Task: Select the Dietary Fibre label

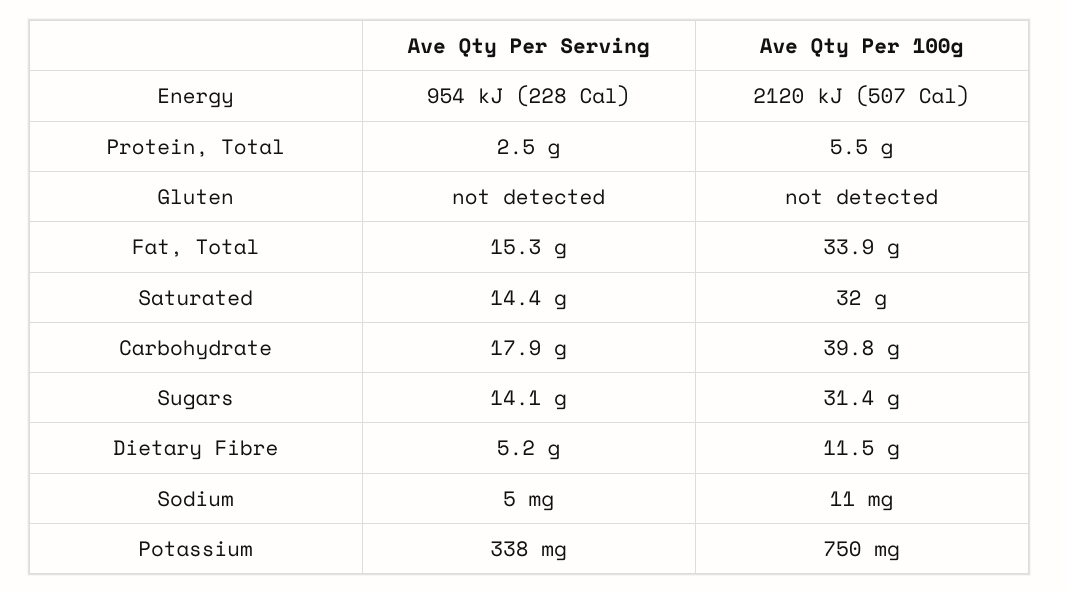Action: [x=195, y=448]
